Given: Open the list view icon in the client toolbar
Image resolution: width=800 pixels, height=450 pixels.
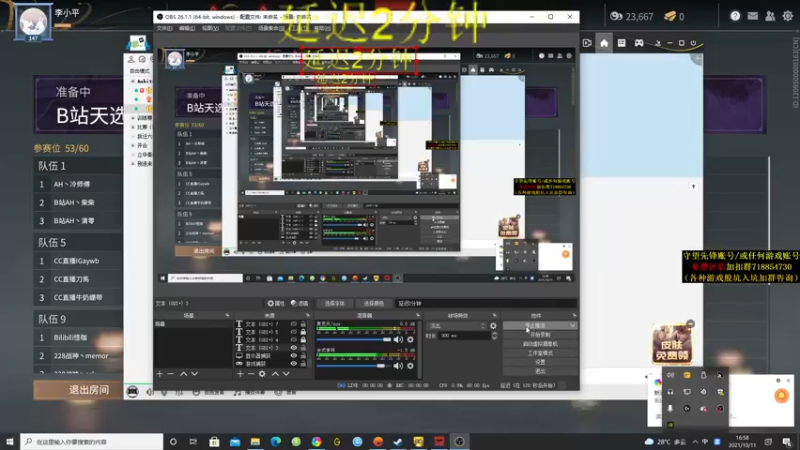Looking at the screenshot, I should 621,43.
